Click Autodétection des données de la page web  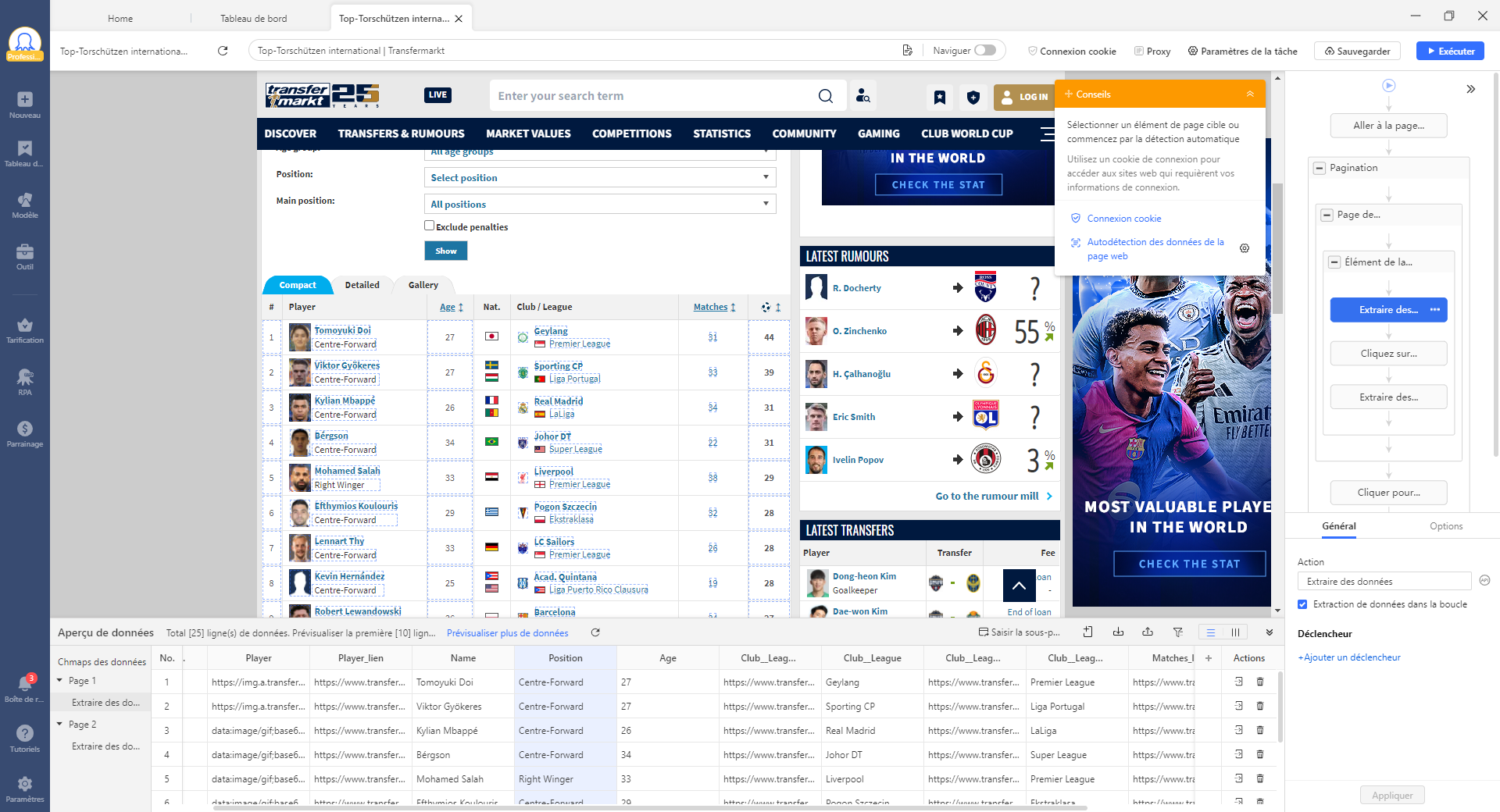coord(1155,249)
